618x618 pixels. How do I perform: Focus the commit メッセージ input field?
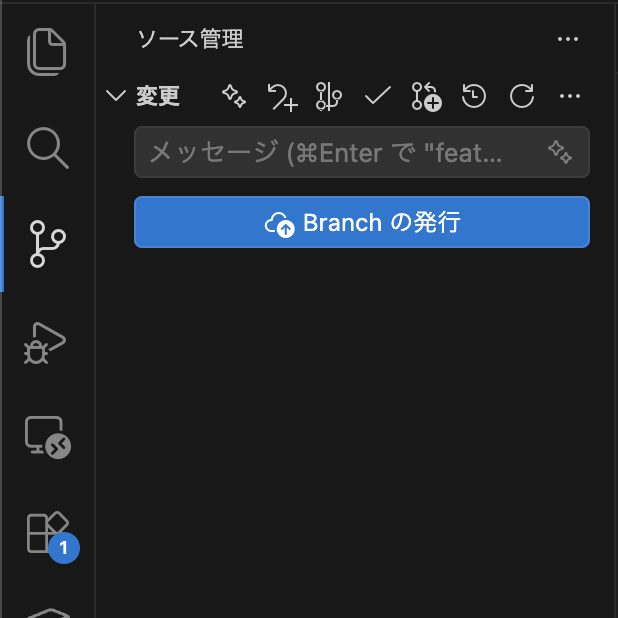362,152
